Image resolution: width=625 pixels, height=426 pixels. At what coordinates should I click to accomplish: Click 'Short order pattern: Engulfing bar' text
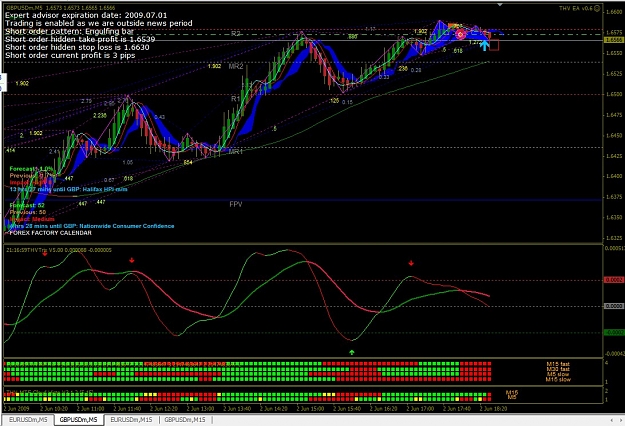point(70,31)
